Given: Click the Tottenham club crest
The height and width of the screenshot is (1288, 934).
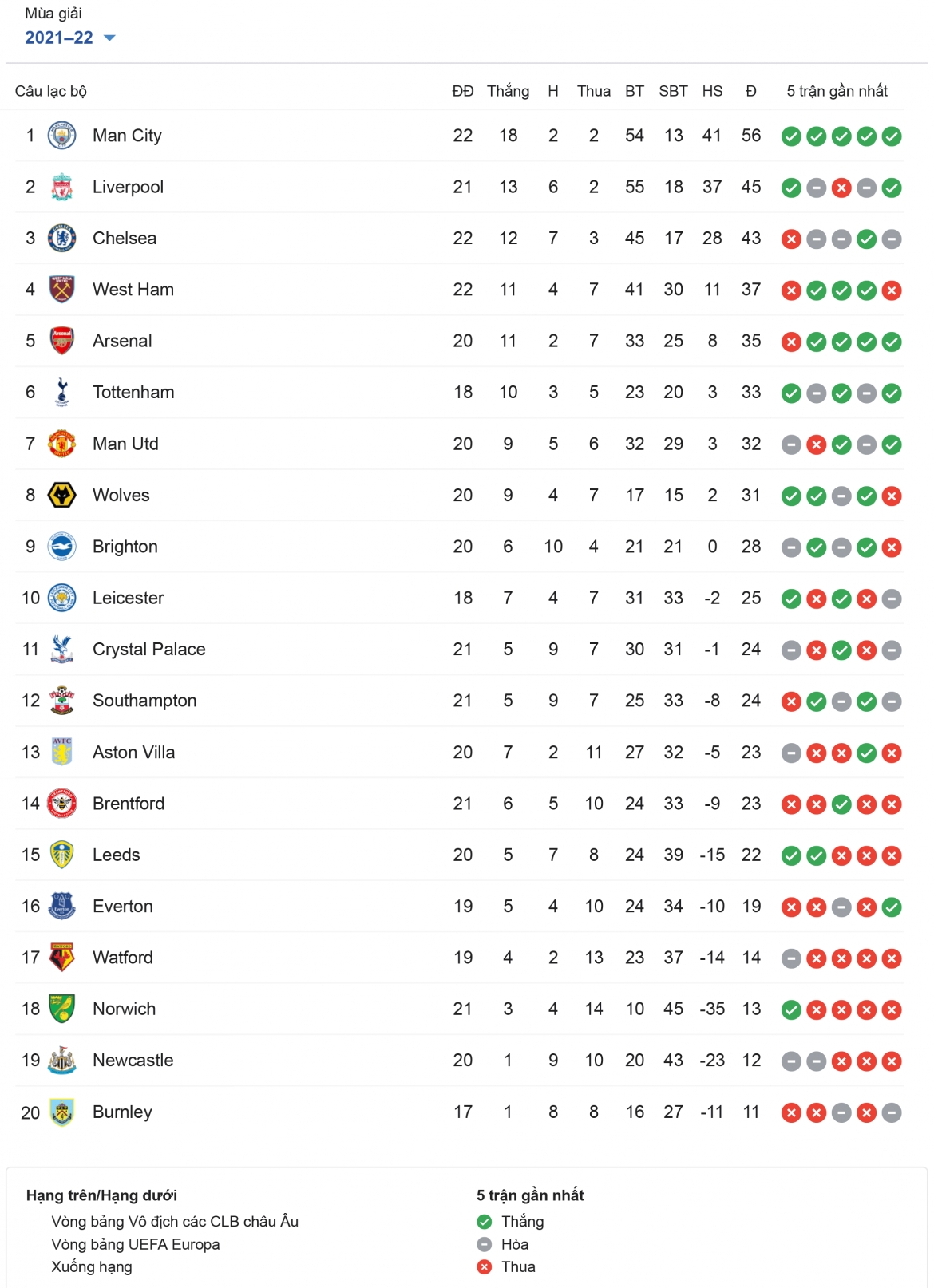Looking at the screenshot, I should 61,392.
